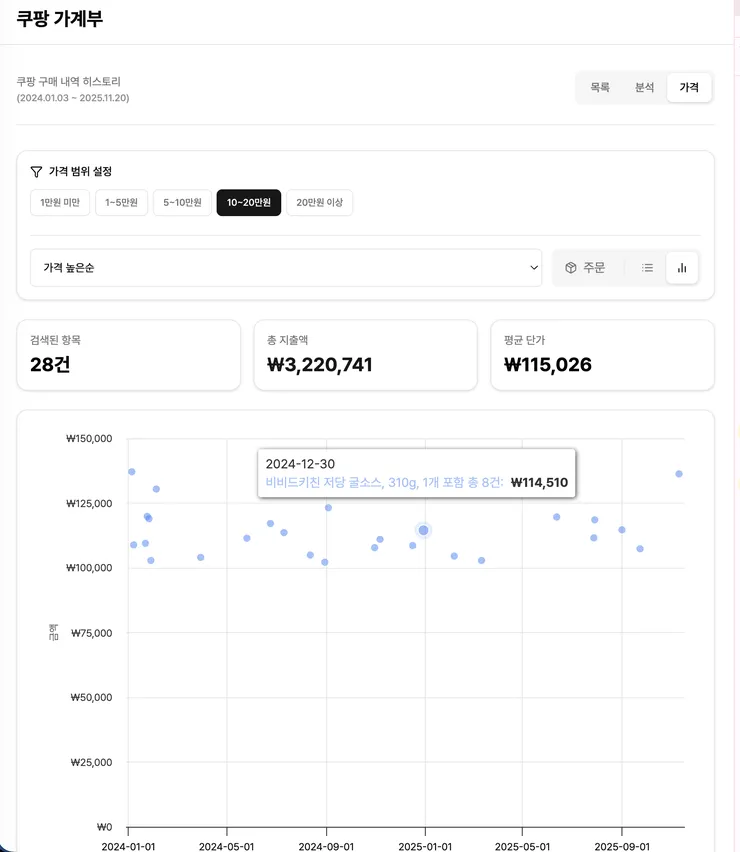The width and height of the screenshot is (740, 852).
Task: Click the highlighted 2024-12-30 data point
Action: [423, 530]
